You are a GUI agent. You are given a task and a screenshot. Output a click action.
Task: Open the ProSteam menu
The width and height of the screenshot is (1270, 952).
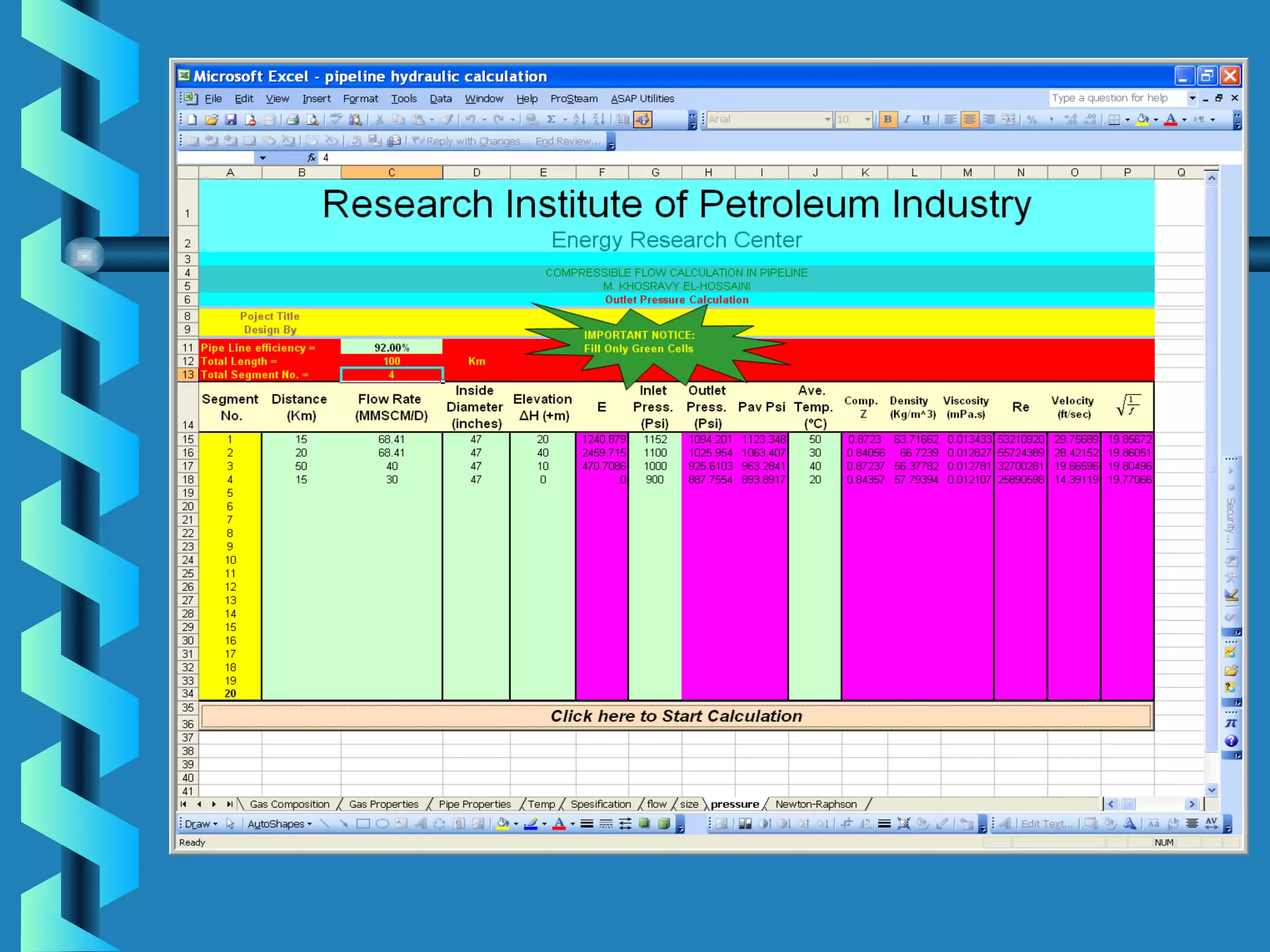pos(574,99)
